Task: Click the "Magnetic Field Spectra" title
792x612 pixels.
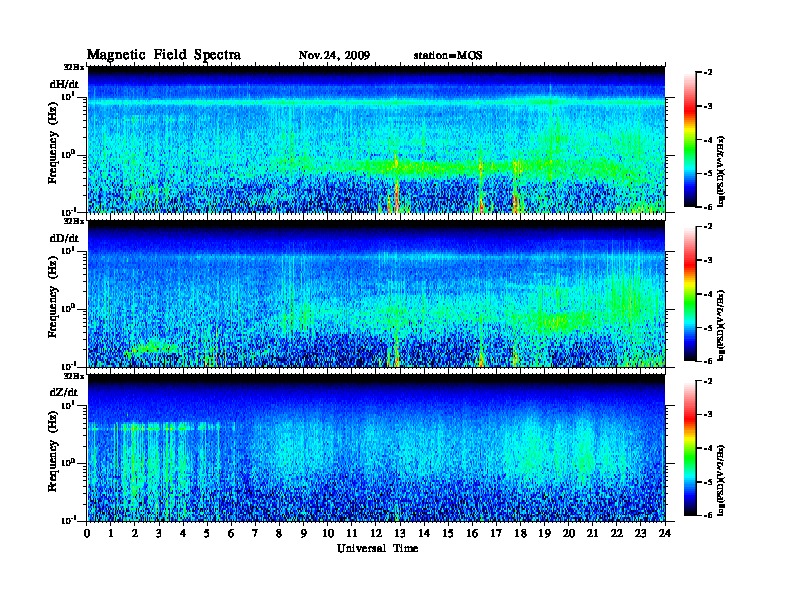Action: 164,55
